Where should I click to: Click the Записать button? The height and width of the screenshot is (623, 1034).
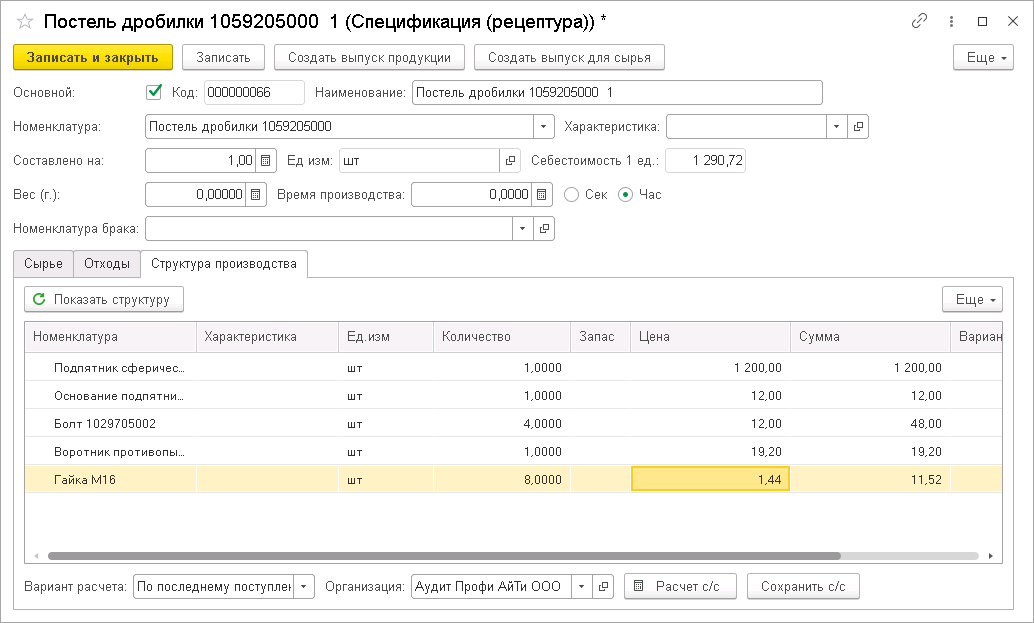click(x=223, y=57)
